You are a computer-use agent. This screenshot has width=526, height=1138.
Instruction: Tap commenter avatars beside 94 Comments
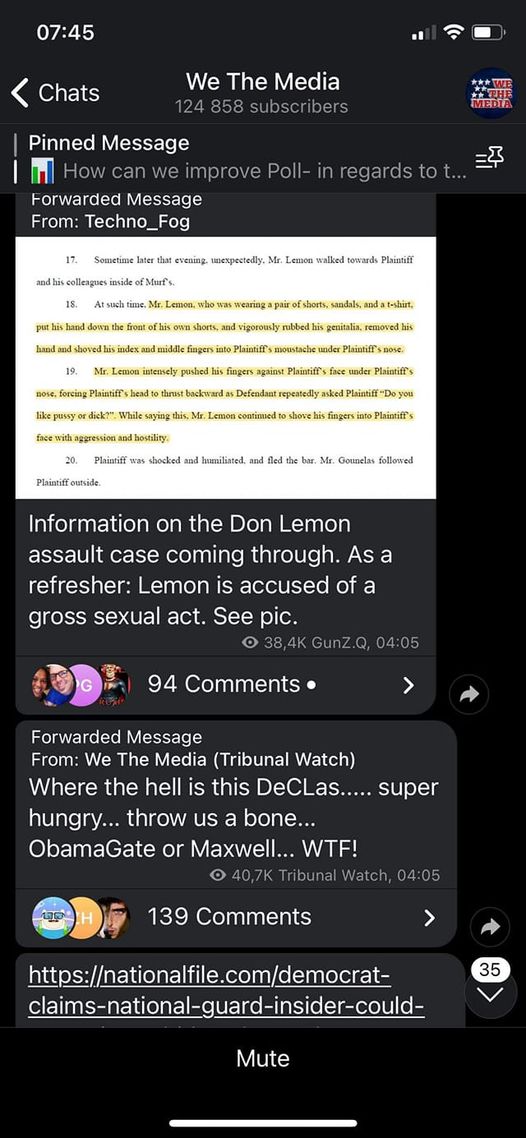(x=81, y=684)
